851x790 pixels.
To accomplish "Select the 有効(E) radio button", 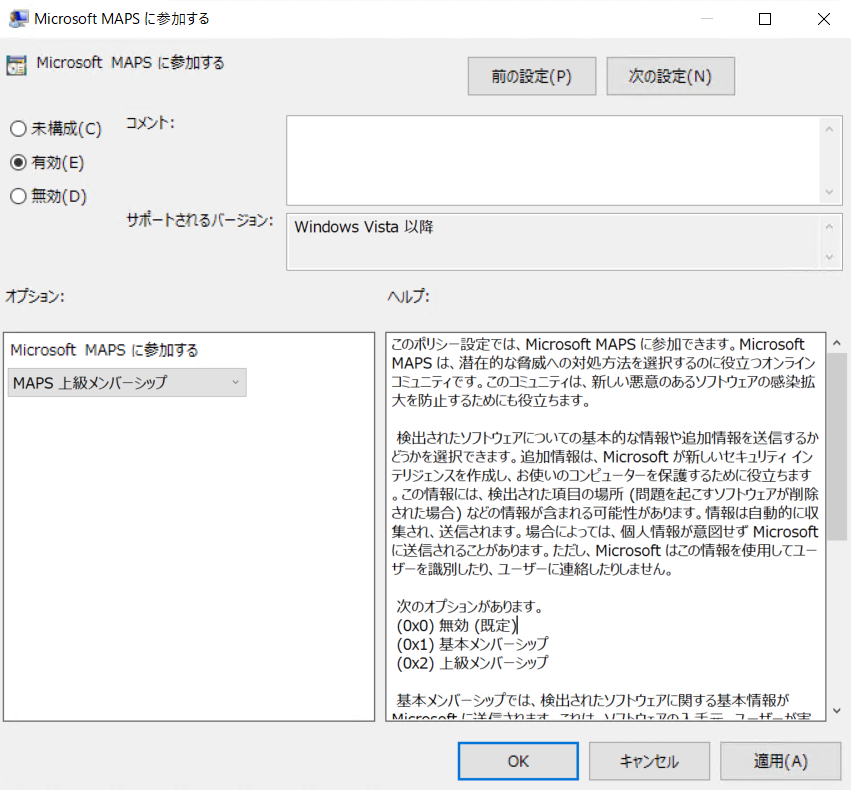I will pyautogui.click(x=17, y=162).
